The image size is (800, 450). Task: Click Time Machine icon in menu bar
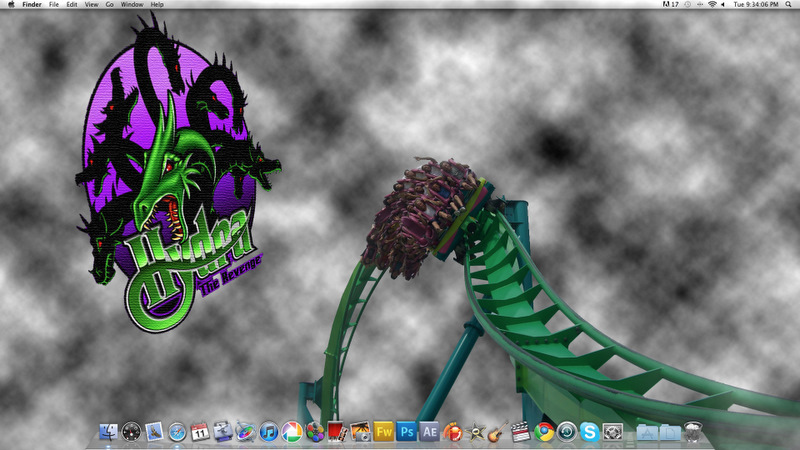click(x=688, y=5)
